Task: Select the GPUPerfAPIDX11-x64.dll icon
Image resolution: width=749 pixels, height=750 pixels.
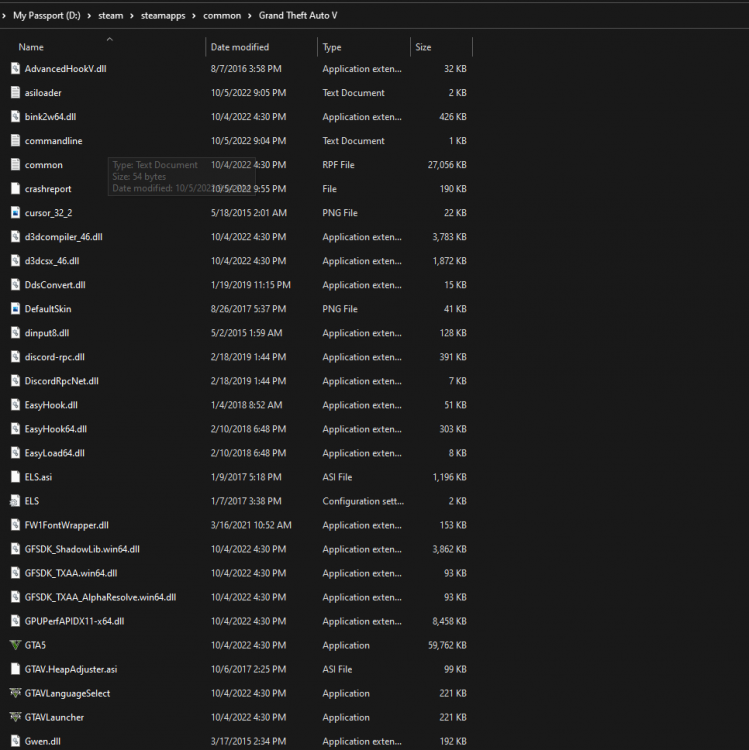Action: pyautogui.click(x=15, y=621)
